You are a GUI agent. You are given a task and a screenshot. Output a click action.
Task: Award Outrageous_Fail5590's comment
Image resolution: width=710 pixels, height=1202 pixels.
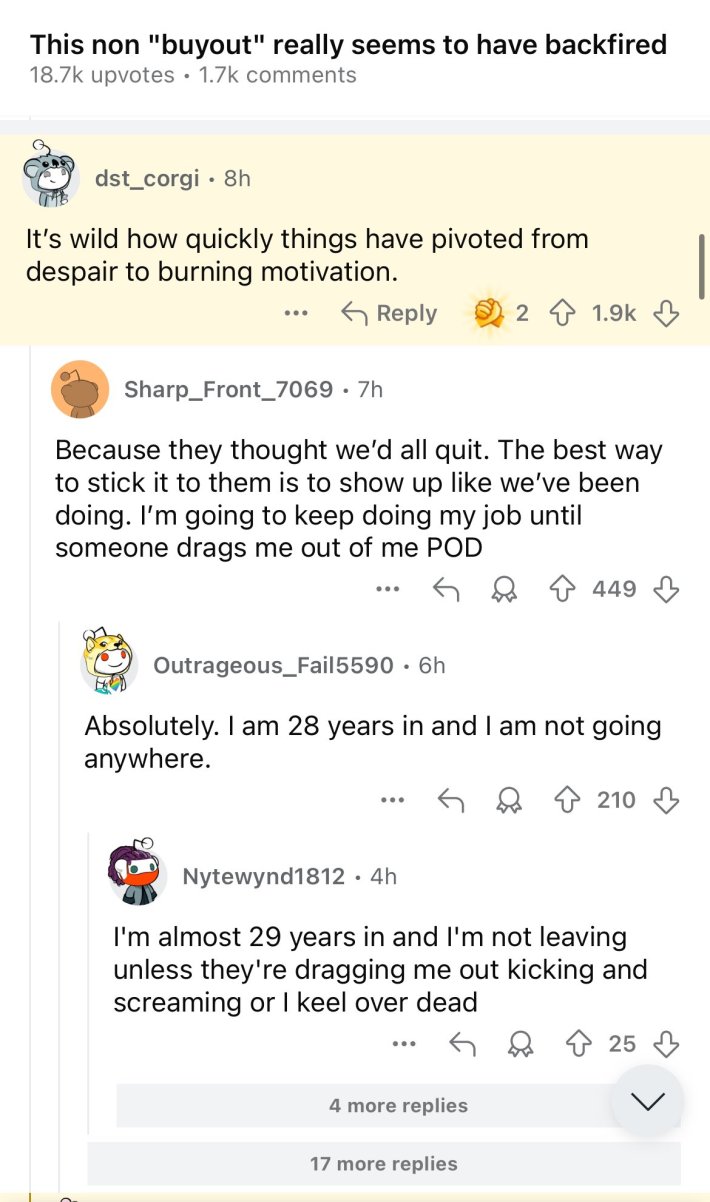[509, 800]
